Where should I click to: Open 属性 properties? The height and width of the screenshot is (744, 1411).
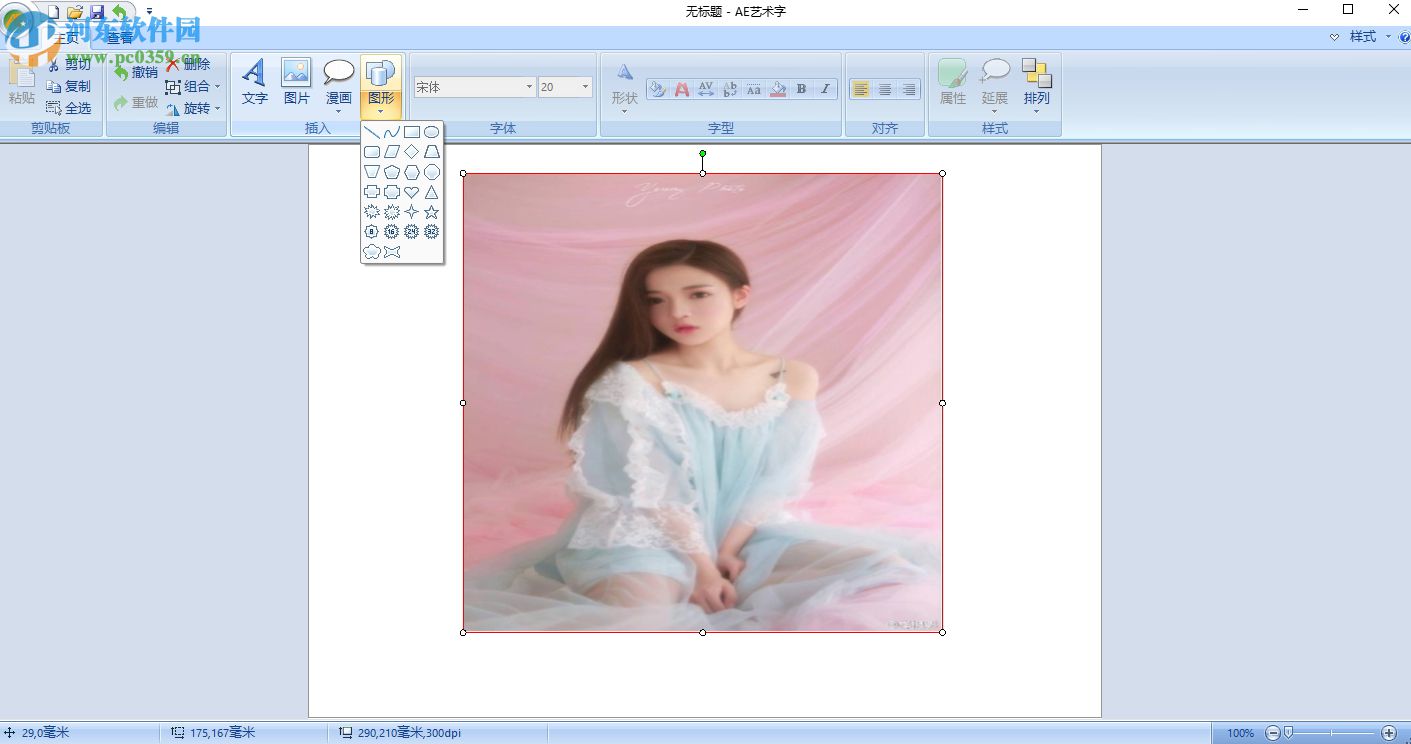(953, 82)
